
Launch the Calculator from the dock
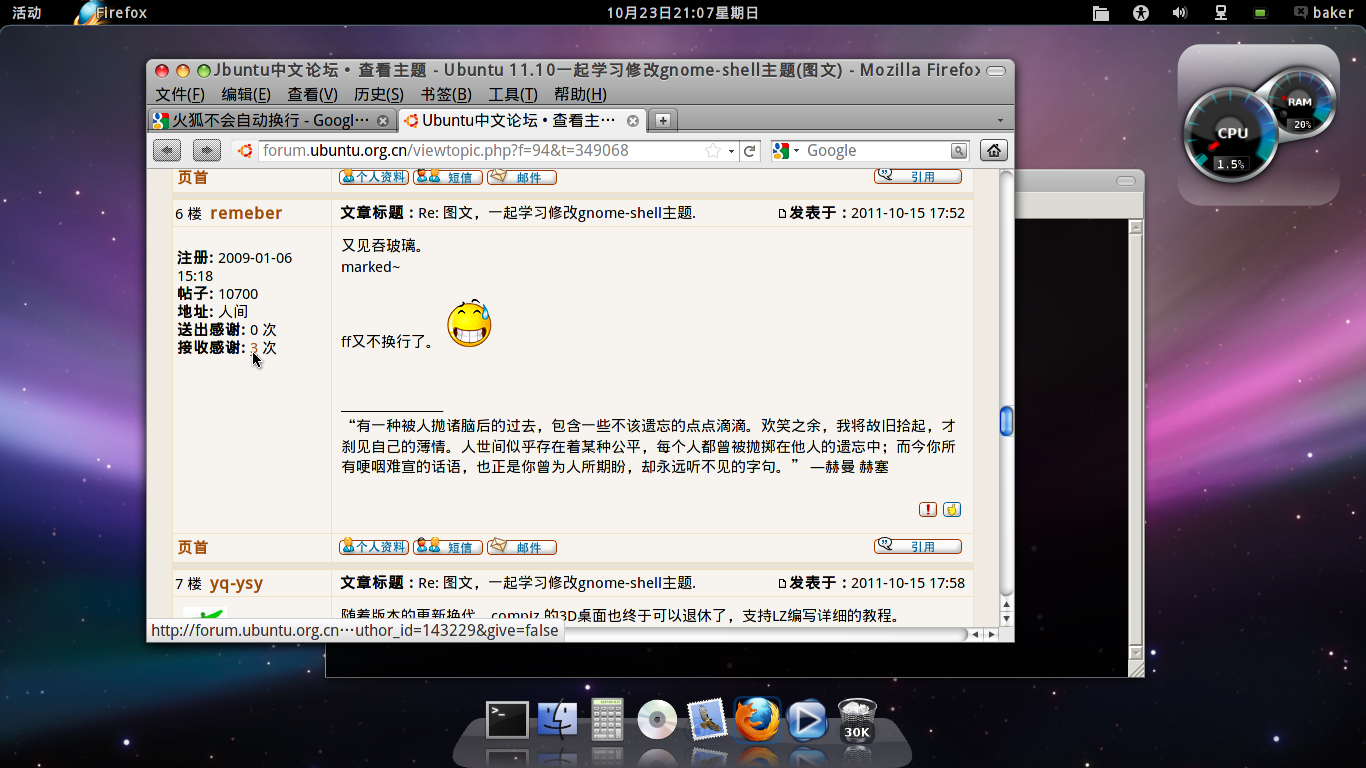[x=607, y=720]
